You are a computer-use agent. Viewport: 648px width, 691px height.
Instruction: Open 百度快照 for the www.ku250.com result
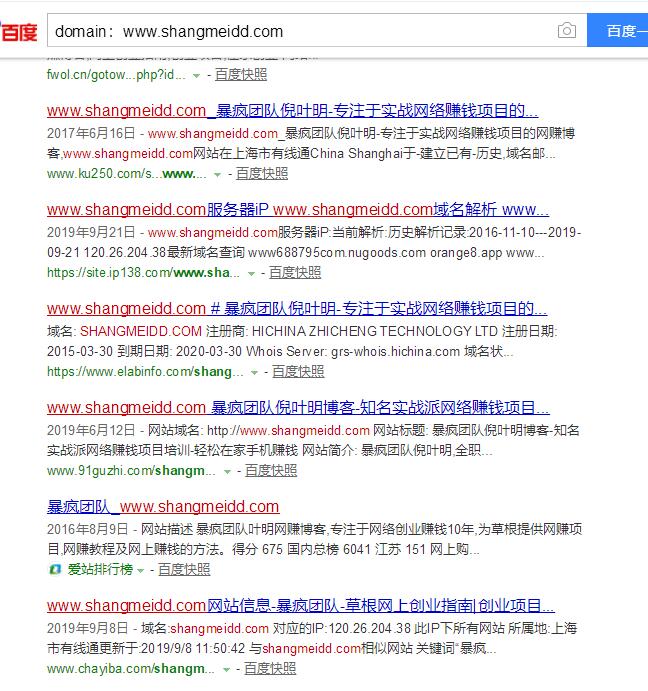[262, 174]
